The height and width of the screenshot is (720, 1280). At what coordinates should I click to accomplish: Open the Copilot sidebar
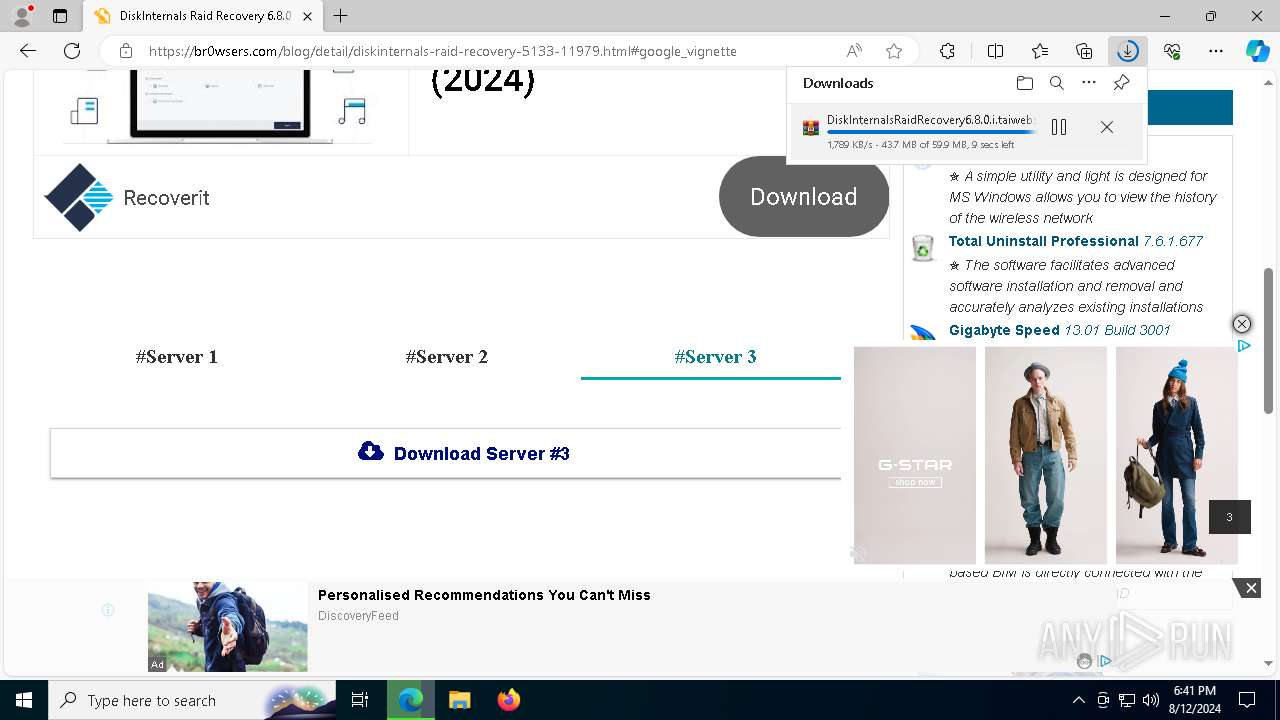tap(1257, 51)
